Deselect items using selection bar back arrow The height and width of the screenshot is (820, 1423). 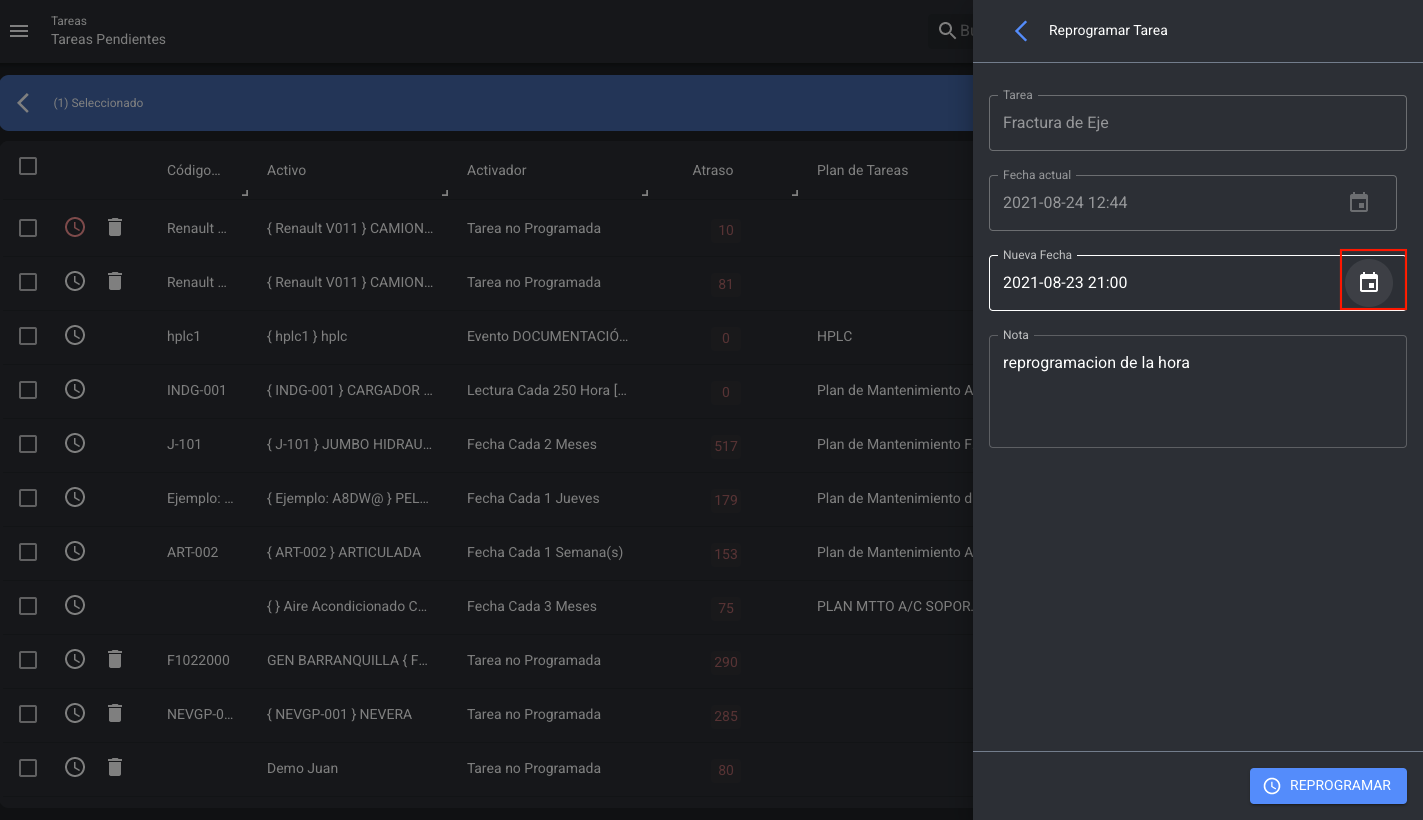pos(24,103)
